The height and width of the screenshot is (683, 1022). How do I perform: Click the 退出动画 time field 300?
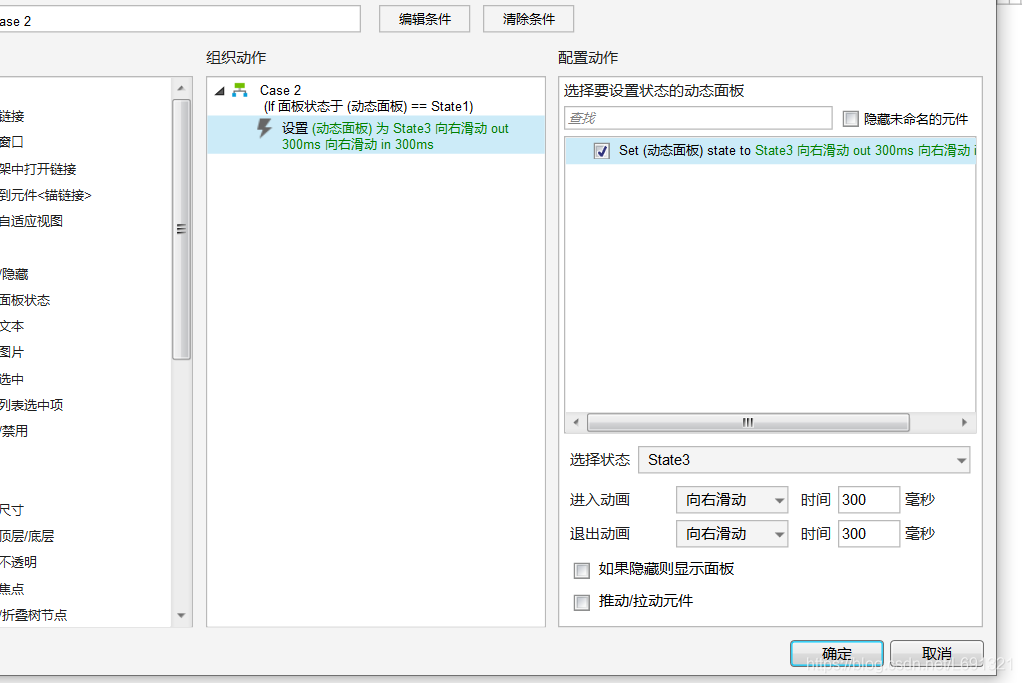click(x=869, y=534)
